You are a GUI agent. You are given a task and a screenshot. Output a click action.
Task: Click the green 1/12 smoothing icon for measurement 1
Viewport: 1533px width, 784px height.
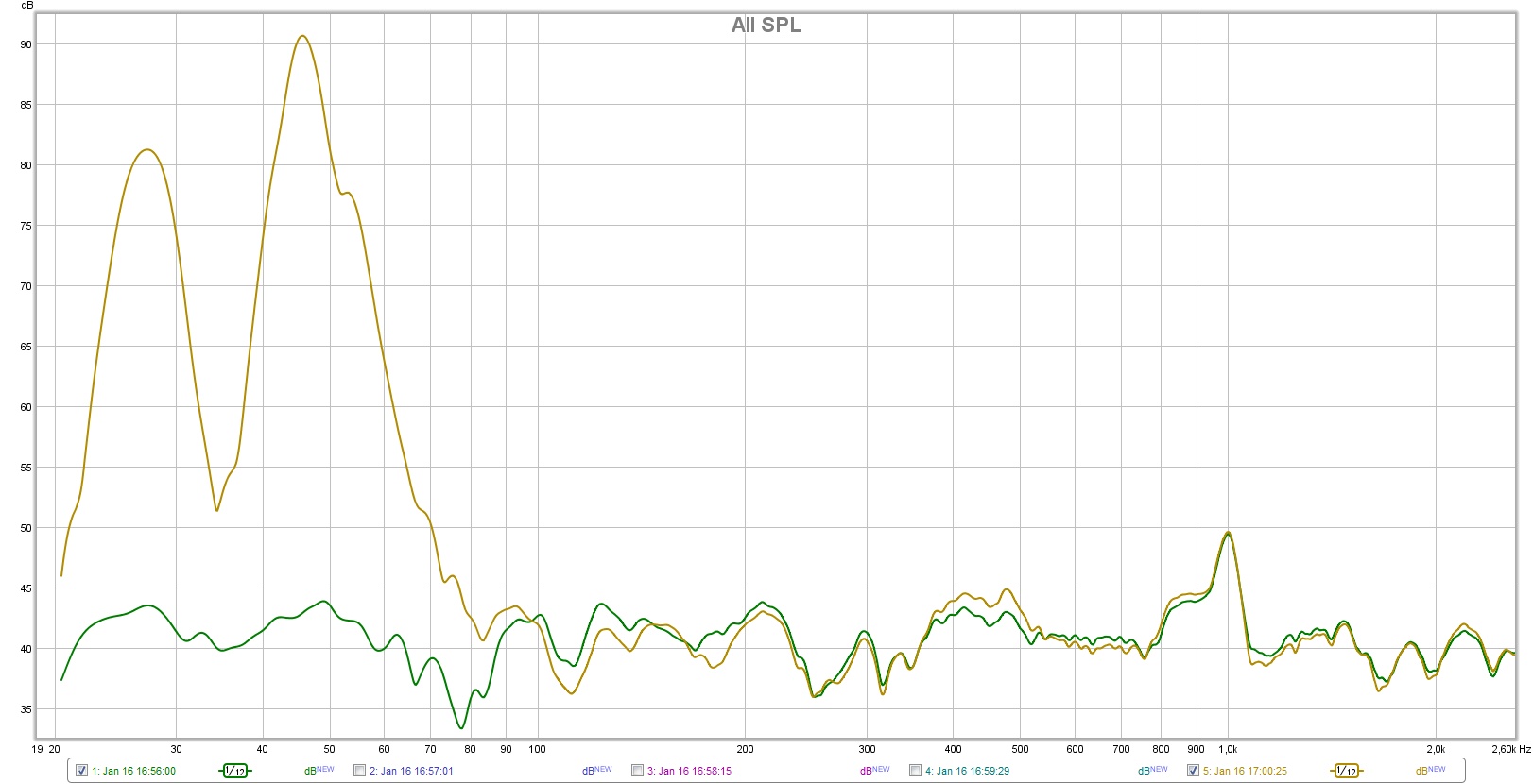point(234,771)
